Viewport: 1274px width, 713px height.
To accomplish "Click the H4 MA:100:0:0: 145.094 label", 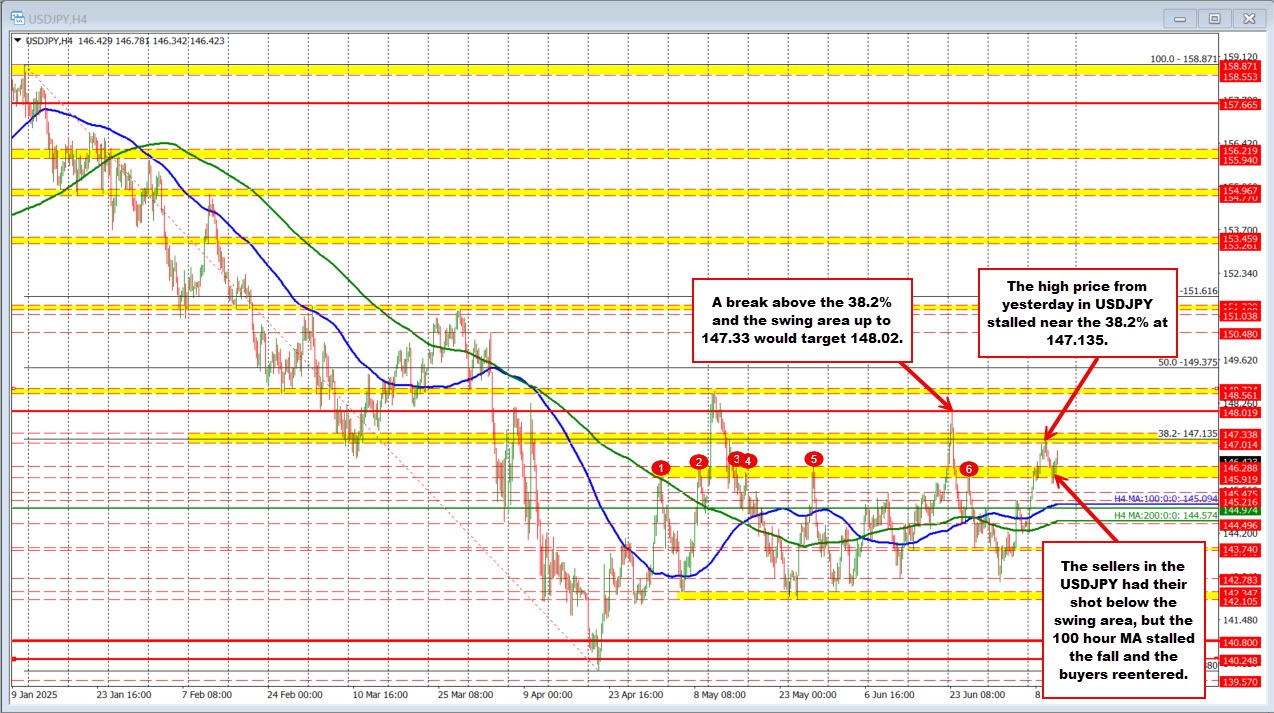I will tap(1166, 498).
